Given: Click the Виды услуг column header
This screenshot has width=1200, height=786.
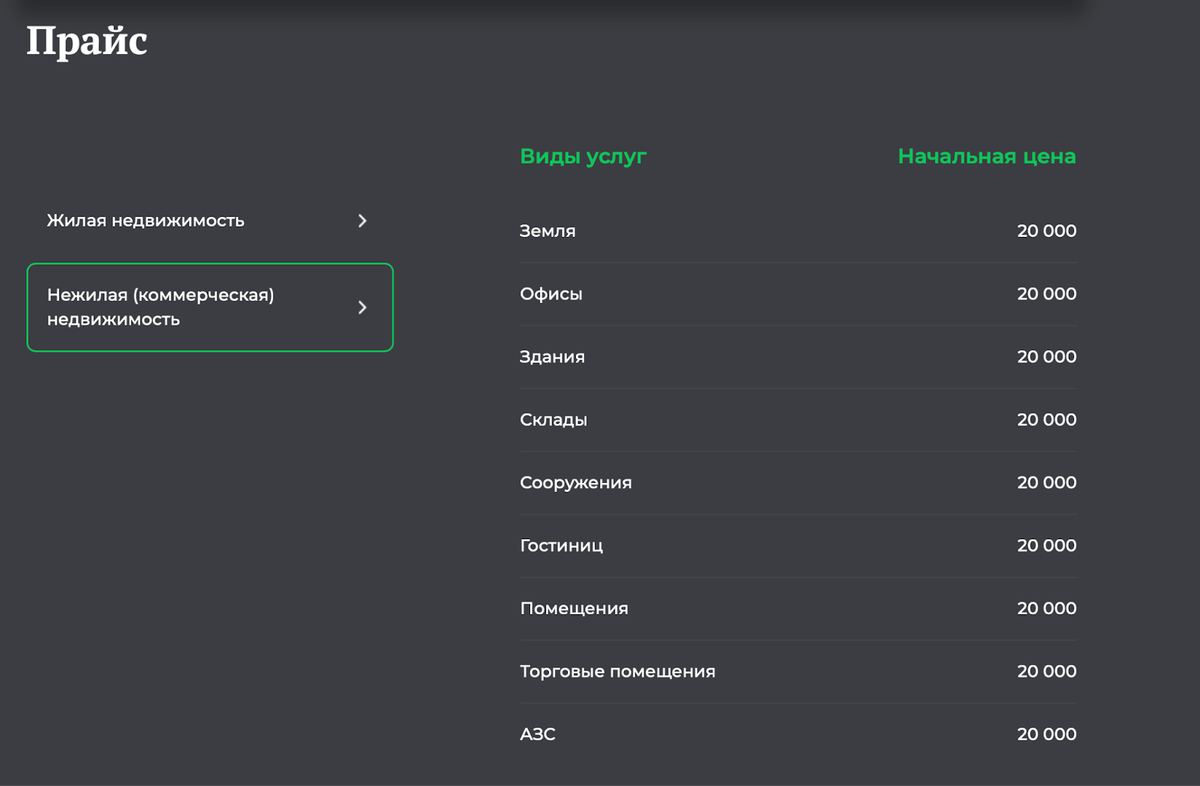Looking at the screenshot, I should coord(583,156).
